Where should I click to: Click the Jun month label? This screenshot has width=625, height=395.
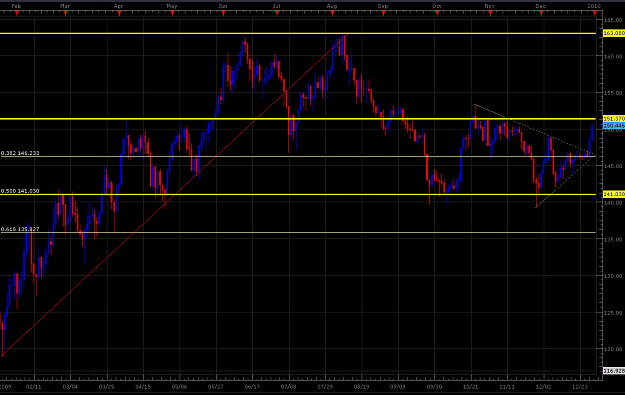coord(222,6)
